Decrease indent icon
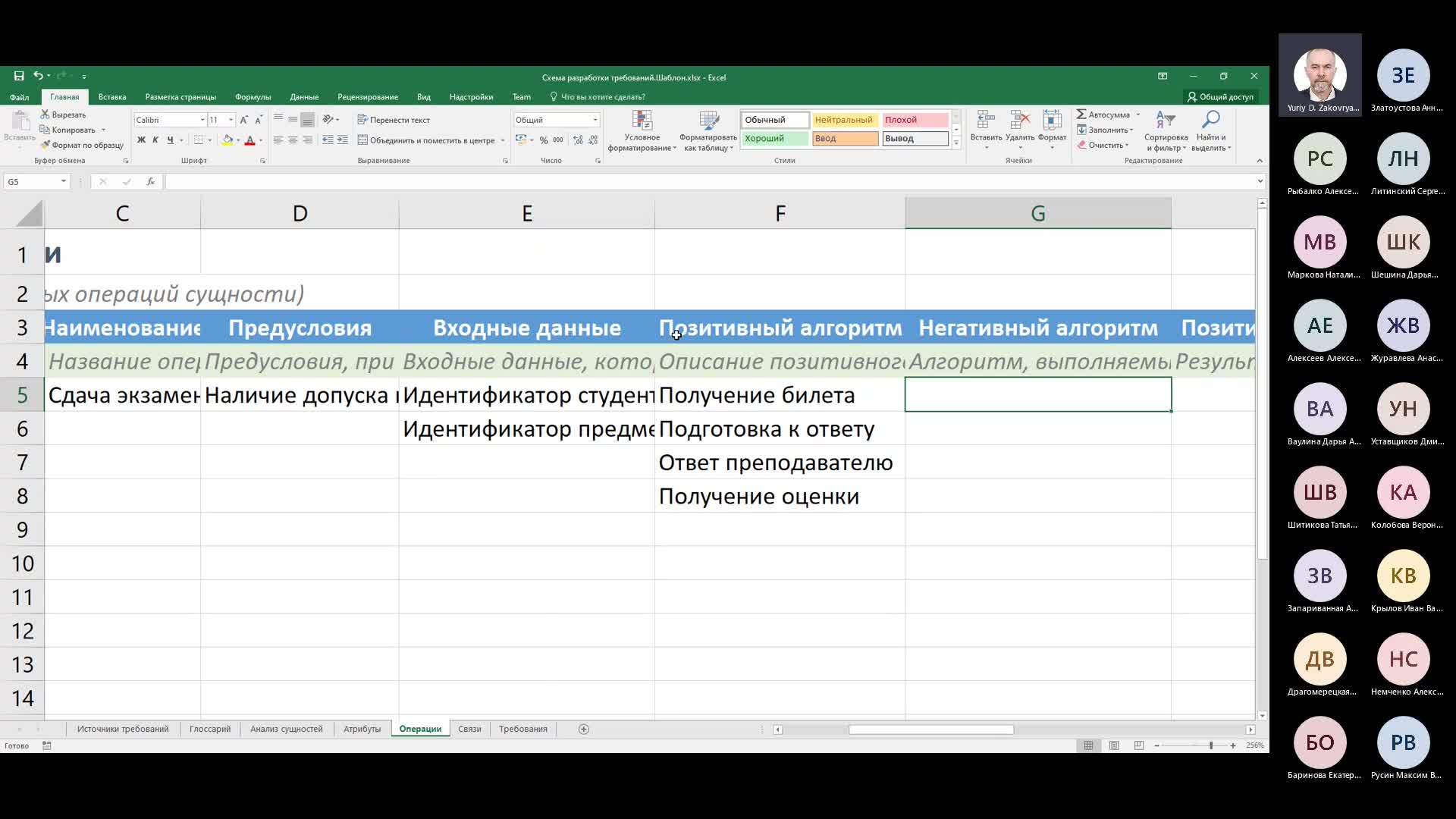 point(328,140)
